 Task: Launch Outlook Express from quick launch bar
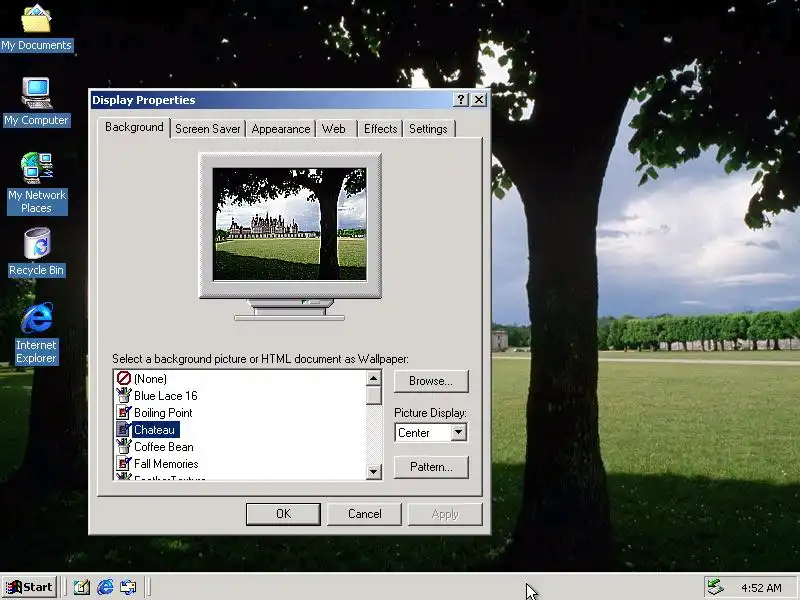tap(128, 587)
